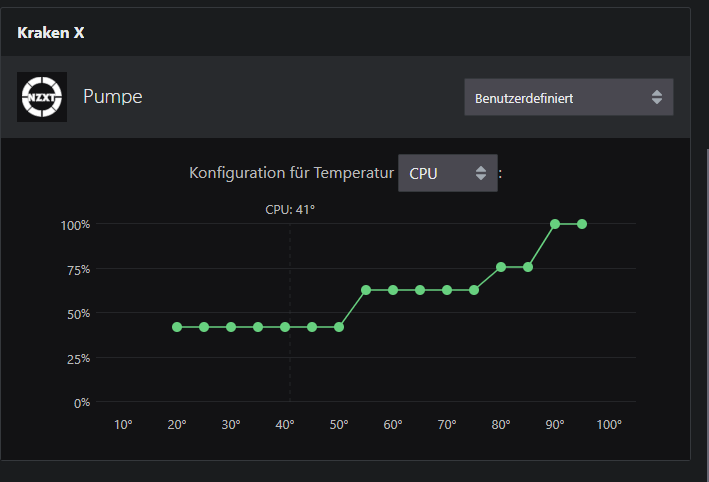
Task: Click the 60° axis label
Action: tap(393, 425)
